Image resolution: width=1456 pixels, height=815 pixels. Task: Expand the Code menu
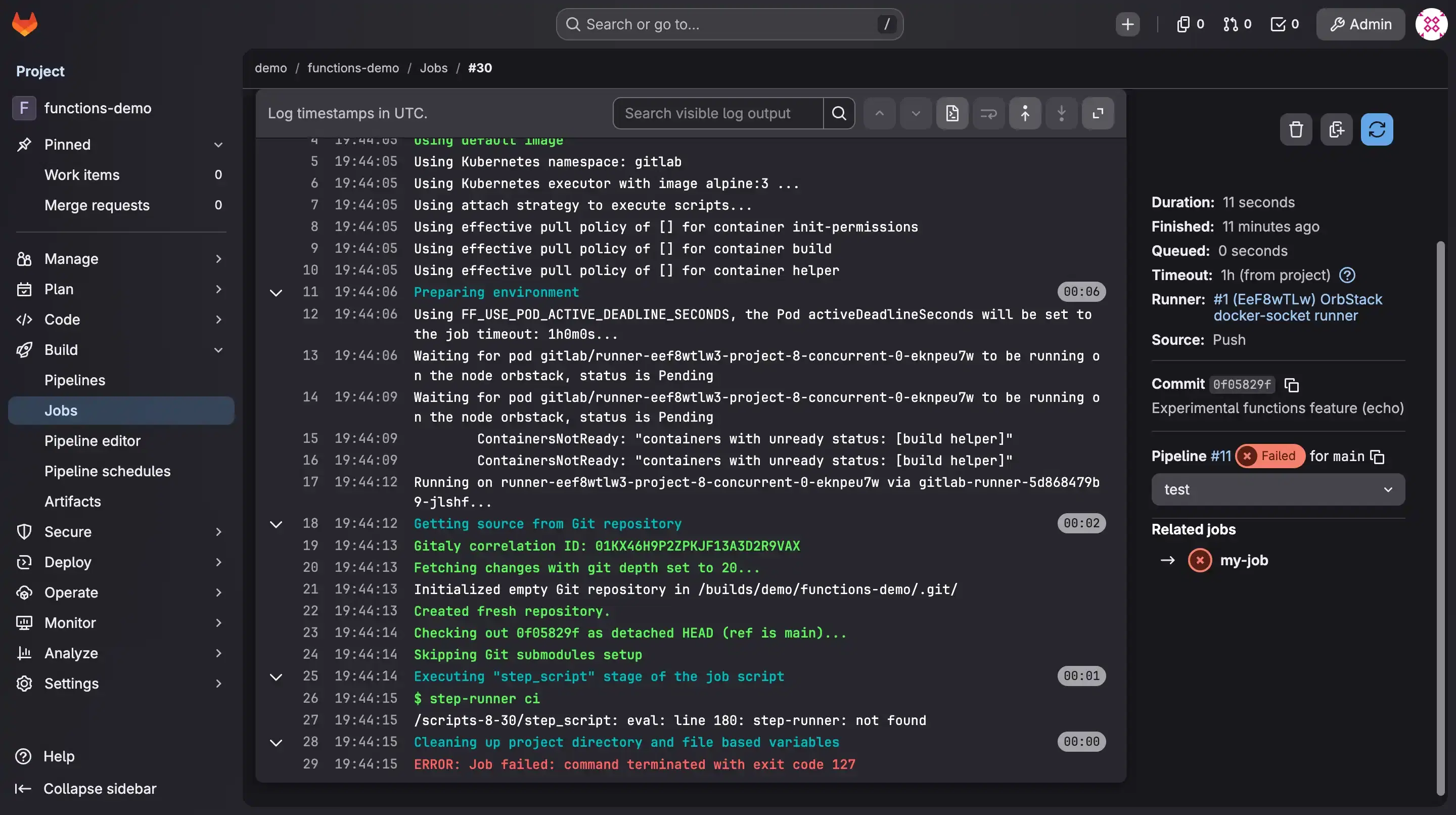(x=121, y=320)
